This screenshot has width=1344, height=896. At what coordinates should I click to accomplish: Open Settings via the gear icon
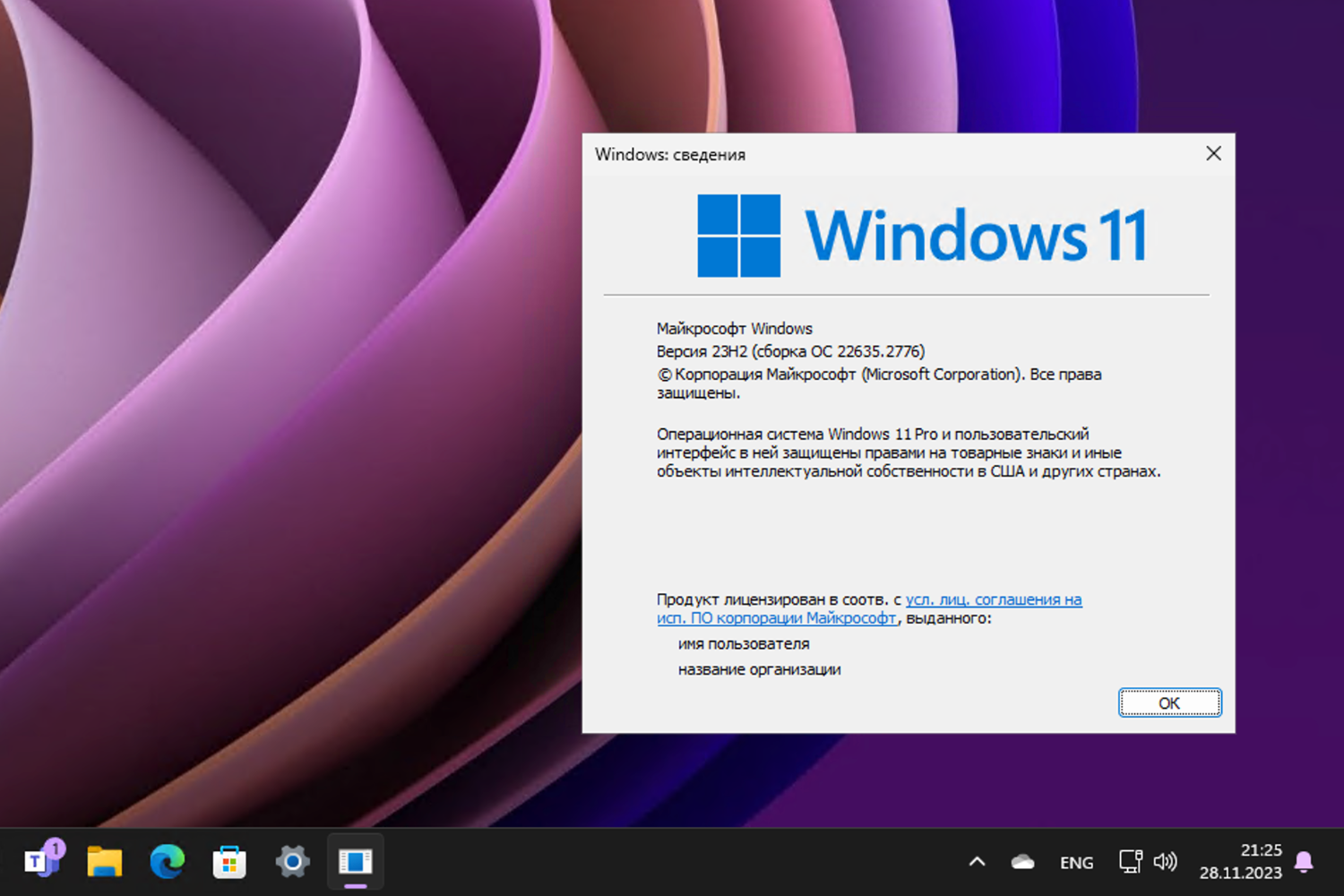coord(292,862)
